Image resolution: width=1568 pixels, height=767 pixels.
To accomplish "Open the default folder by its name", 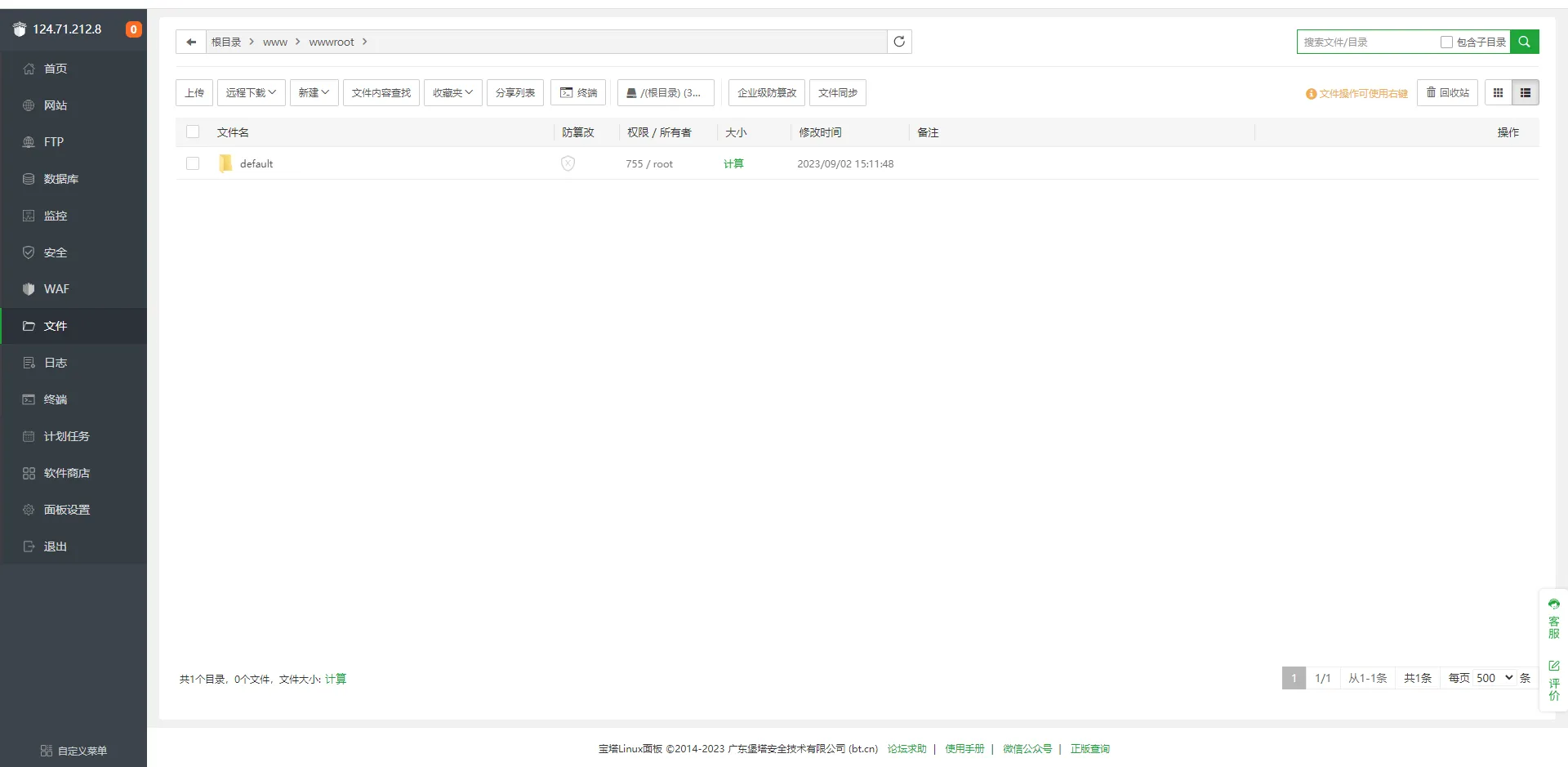I will coord(256,163).
